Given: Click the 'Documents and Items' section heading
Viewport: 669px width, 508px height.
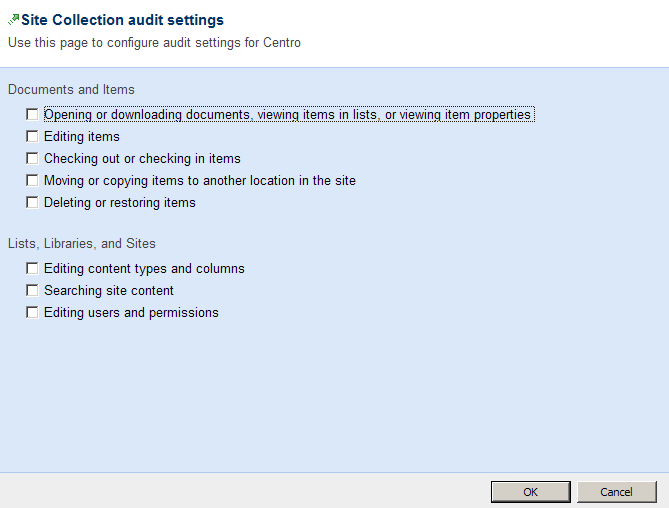Looking at the screenshot, I should coord(71,90).
